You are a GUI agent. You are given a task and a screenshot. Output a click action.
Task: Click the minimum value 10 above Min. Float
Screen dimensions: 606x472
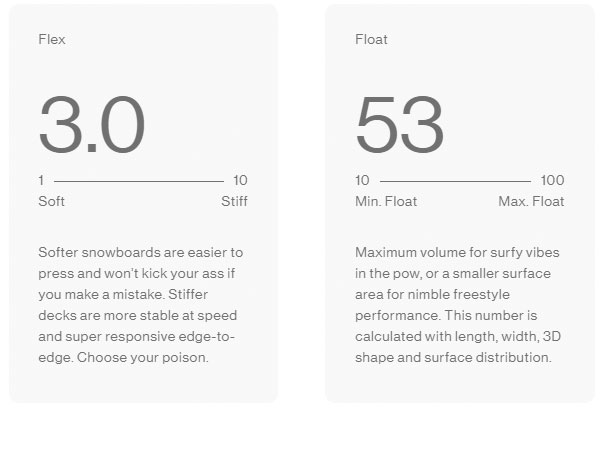pos(362,181)
